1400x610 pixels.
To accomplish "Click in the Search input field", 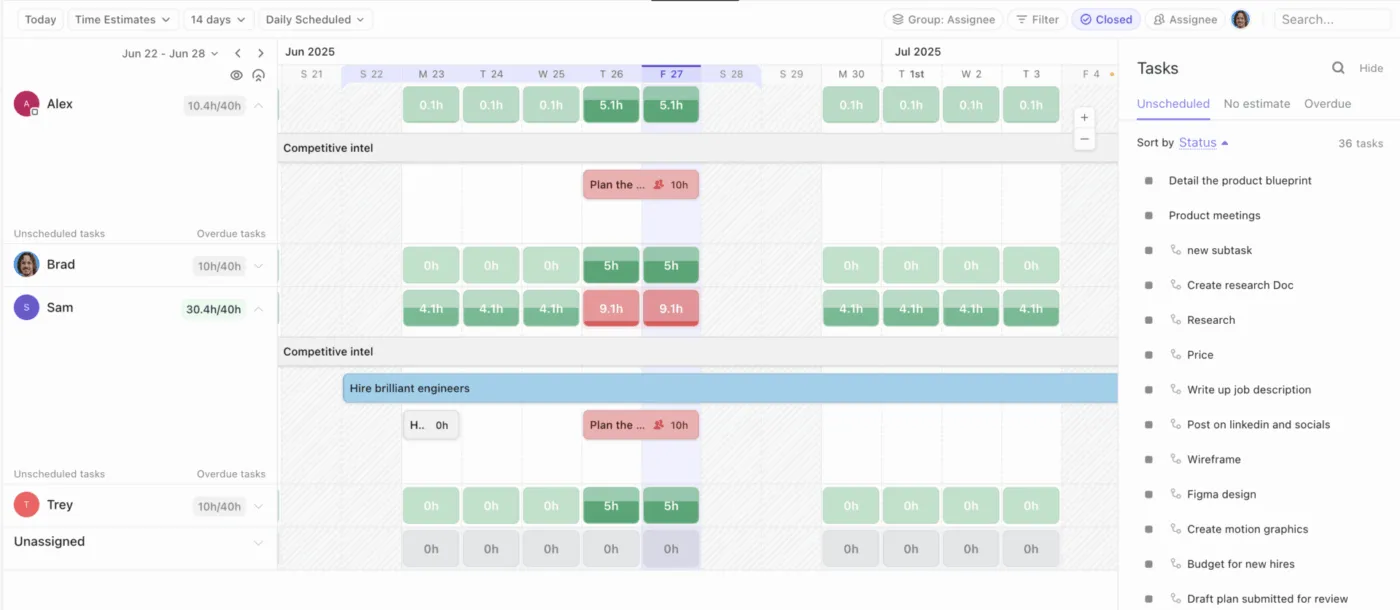I will coord(1333,19).
